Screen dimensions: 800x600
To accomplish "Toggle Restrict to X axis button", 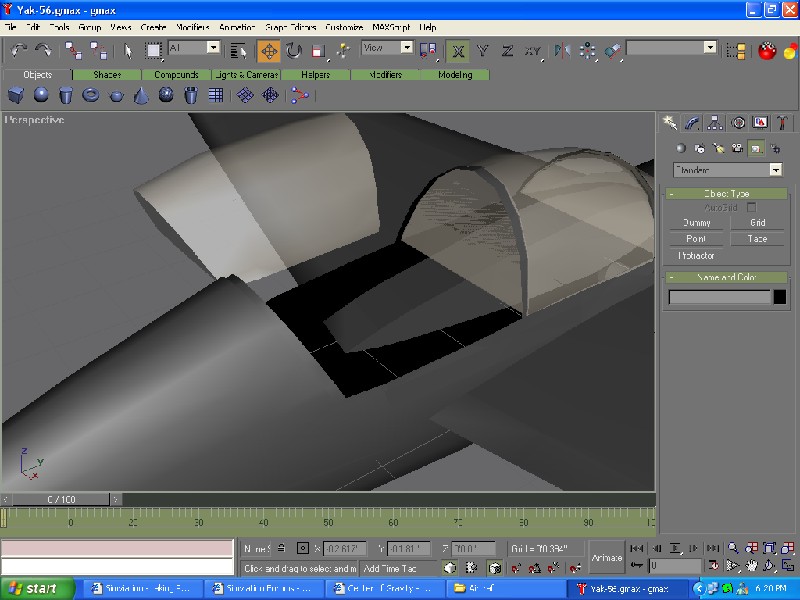I will tap(458, 50).
